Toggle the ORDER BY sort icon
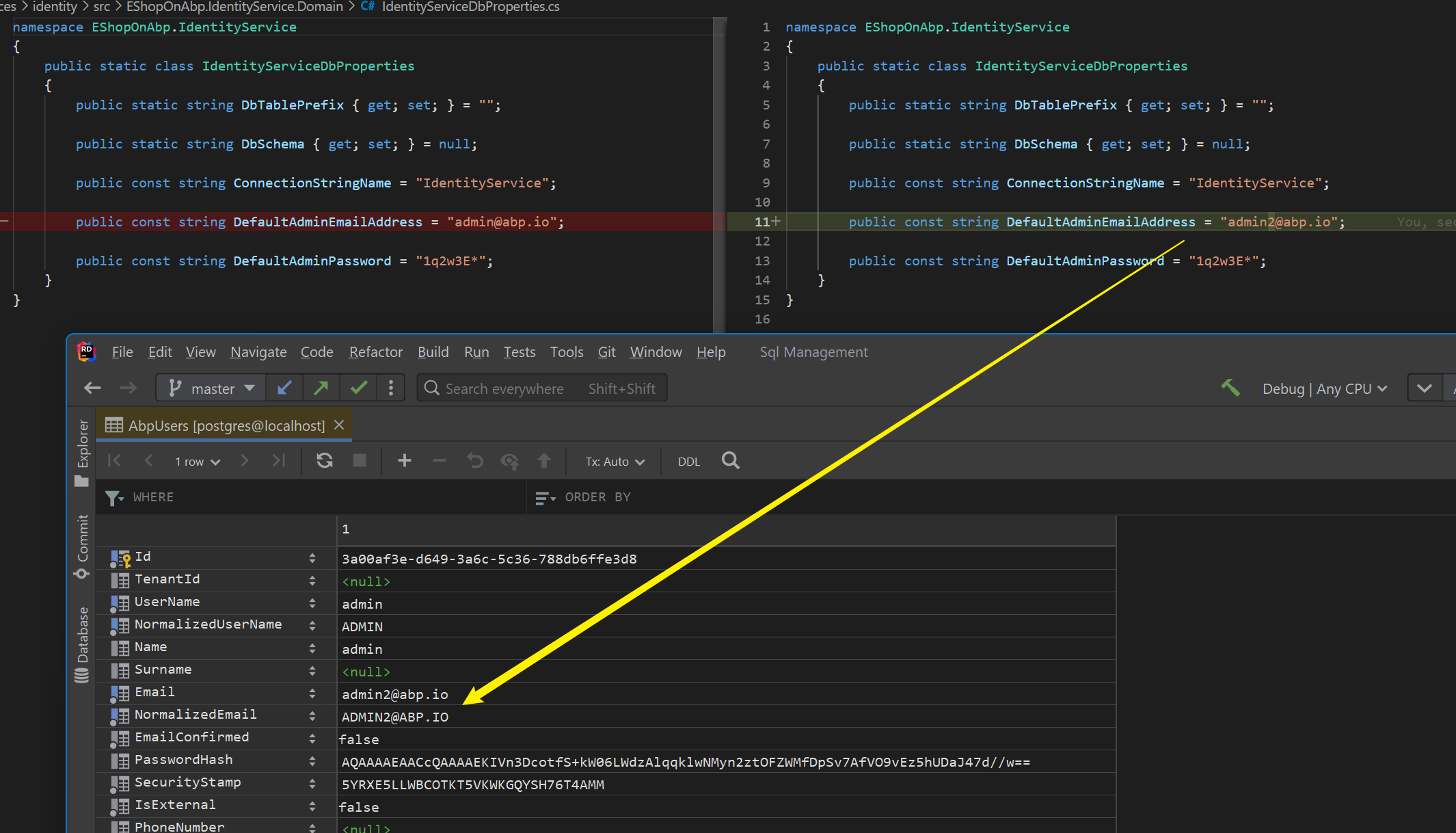Screen dimensions: 1456x833 point(545,497)
